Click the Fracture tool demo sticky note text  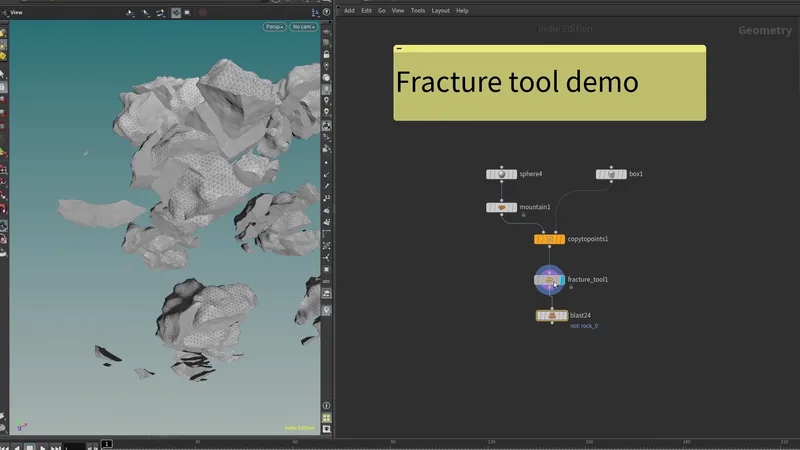(517, 82)
